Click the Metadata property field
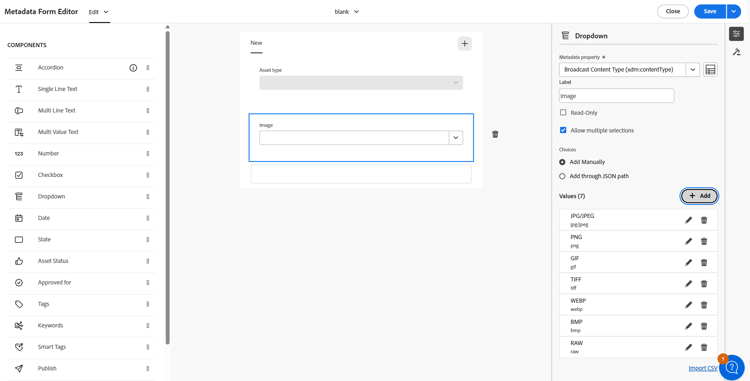The height and width of the screenshot is (381, 750). coord(622,70)
